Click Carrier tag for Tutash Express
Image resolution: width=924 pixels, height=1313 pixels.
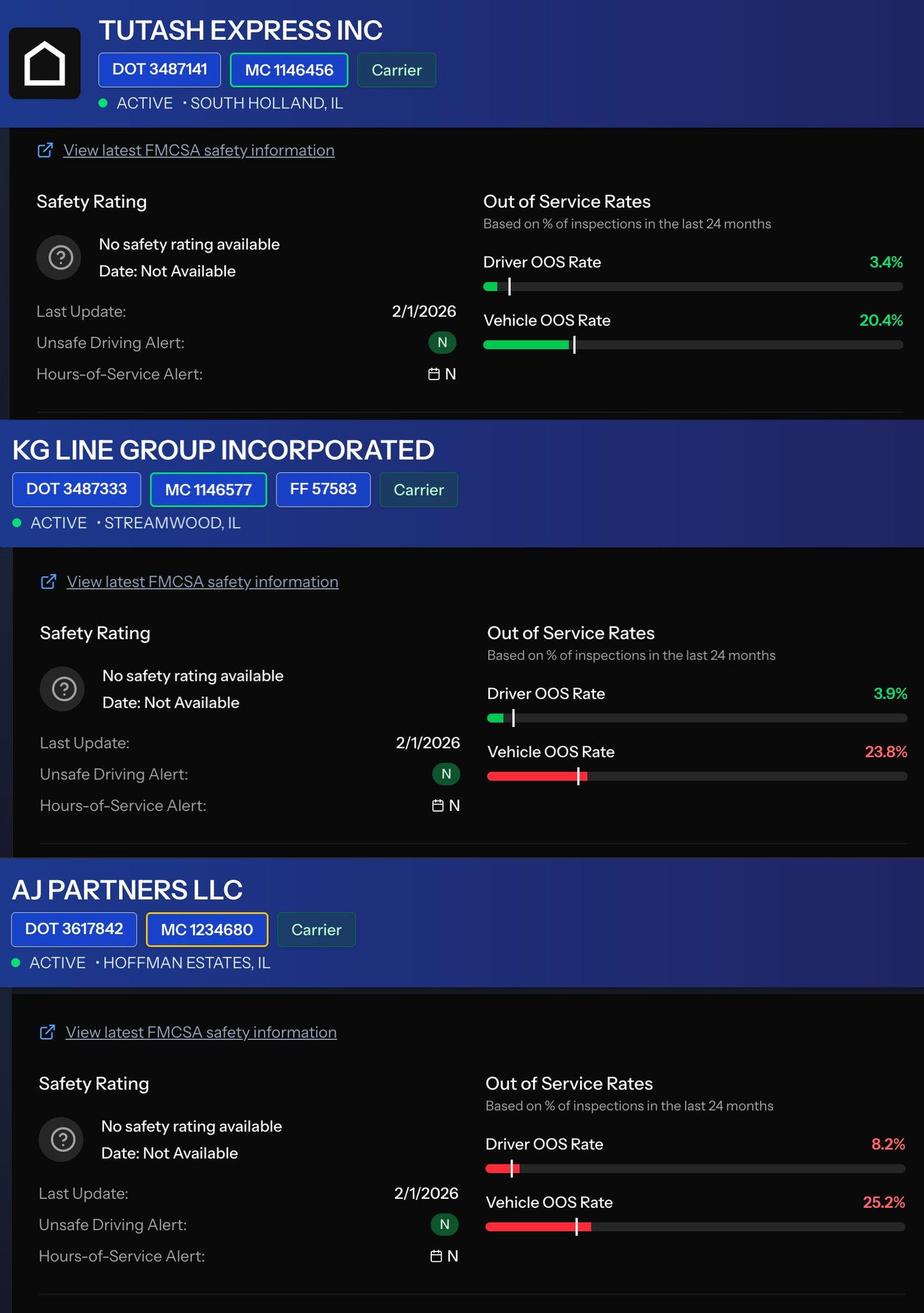point(397,70)
